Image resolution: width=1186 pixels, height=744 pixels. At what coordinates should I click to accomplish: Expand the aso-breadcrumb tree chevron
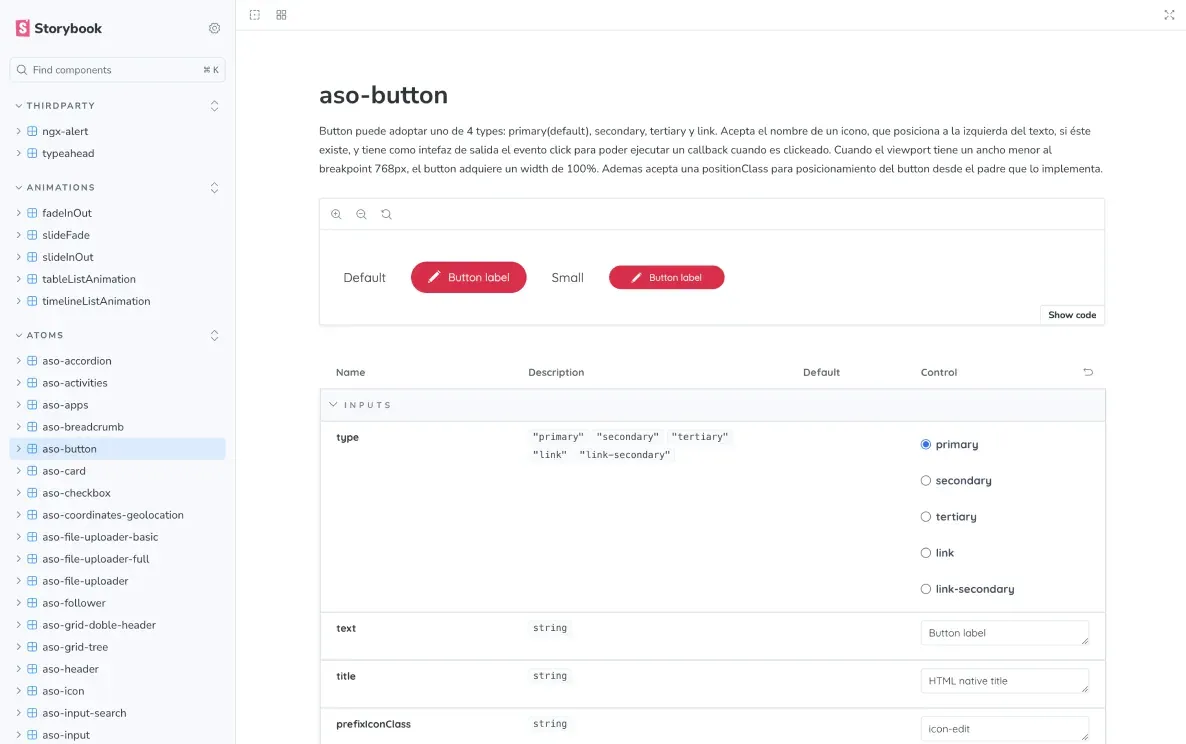coord(18,426)
